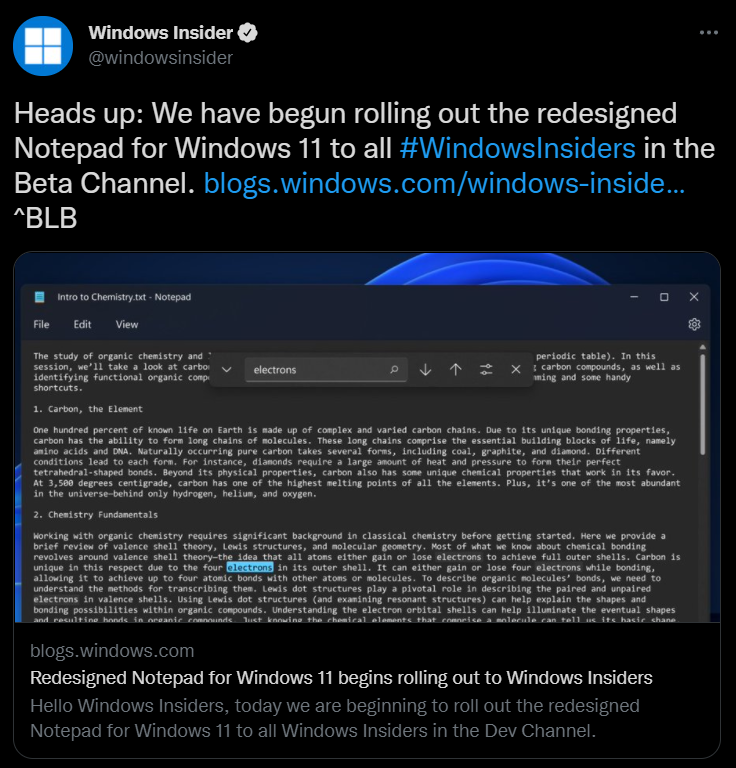736x768 pixels.
Task: Open the blogs.windows.com link in tweet
Action: pos(444,183)
